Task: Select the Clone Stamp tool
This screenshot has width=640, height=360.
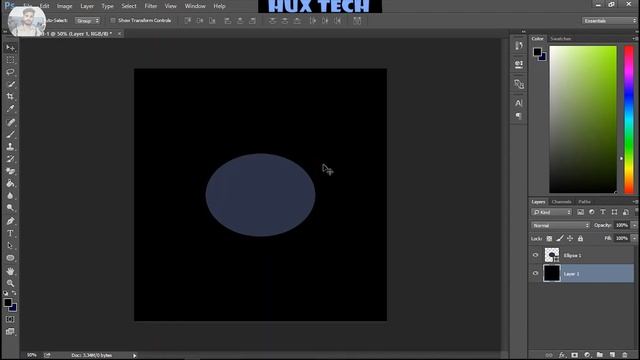Action: pyautogui.click(x=10, y=147)
